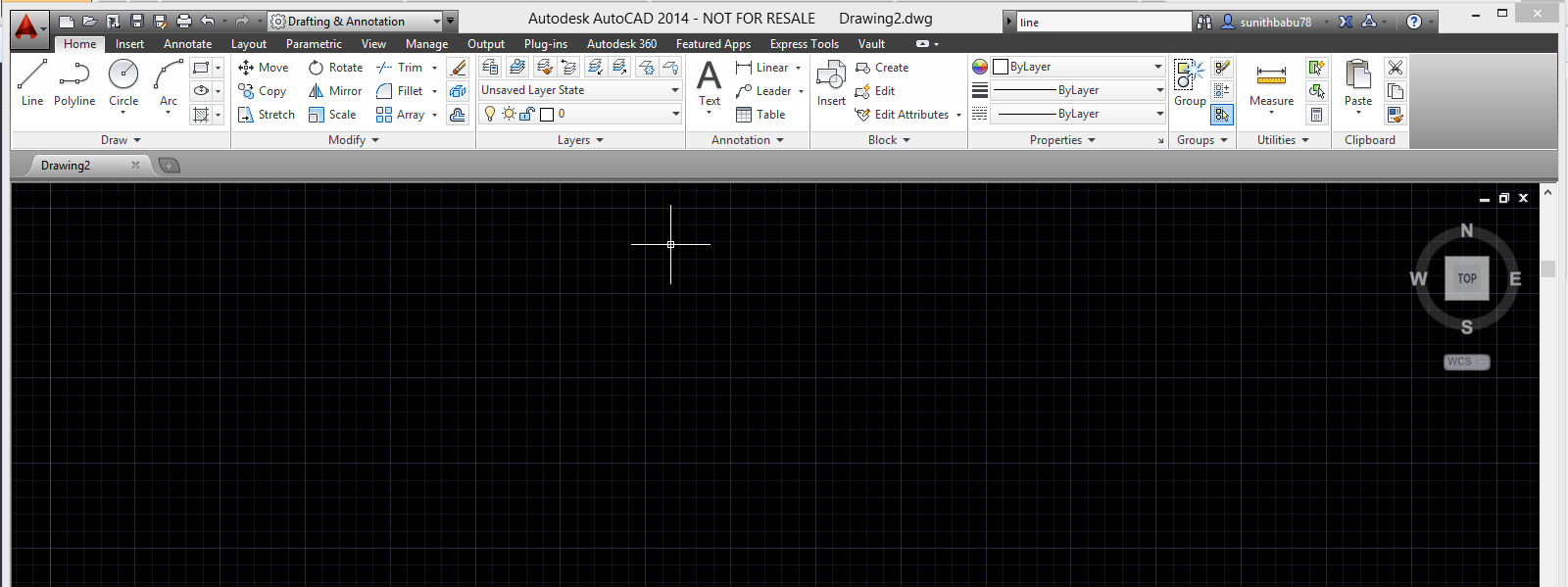Click the Leader annotation button
The height and width of the screenshot is (587, 1568).
click(769, 91)
